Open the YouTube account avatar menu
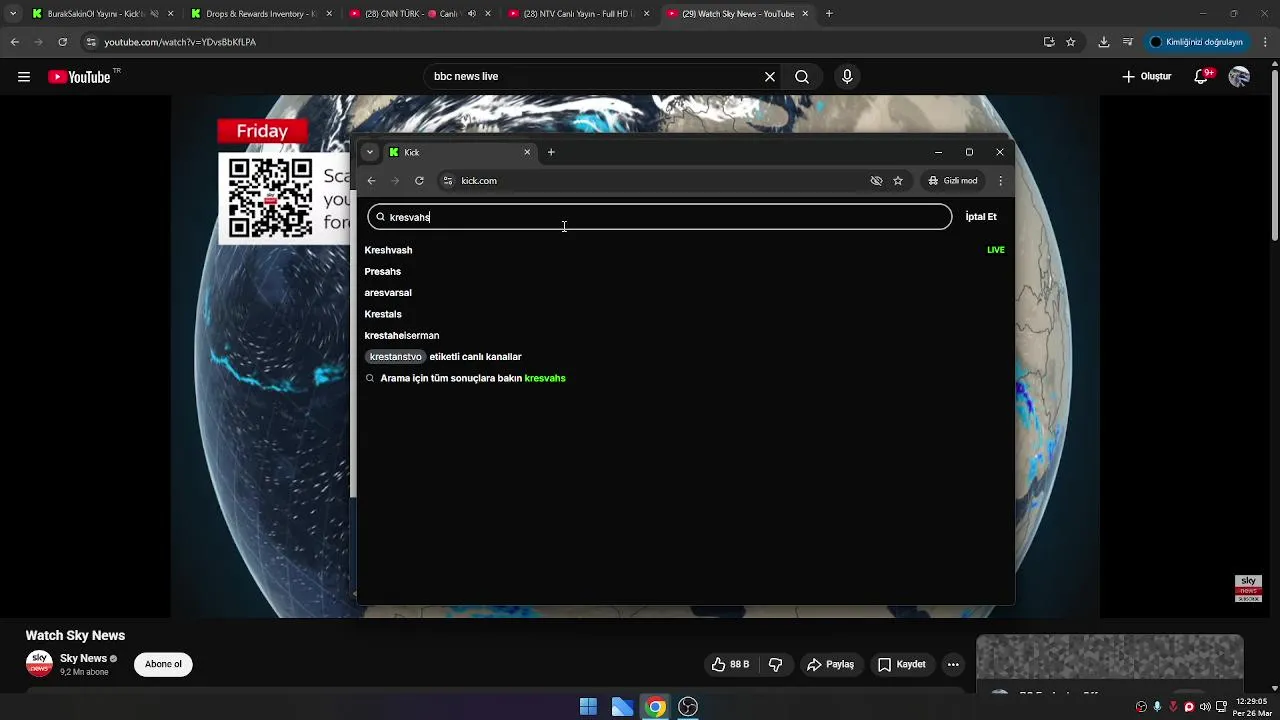Screen dimensions: 1280x720 (1239, 77)
